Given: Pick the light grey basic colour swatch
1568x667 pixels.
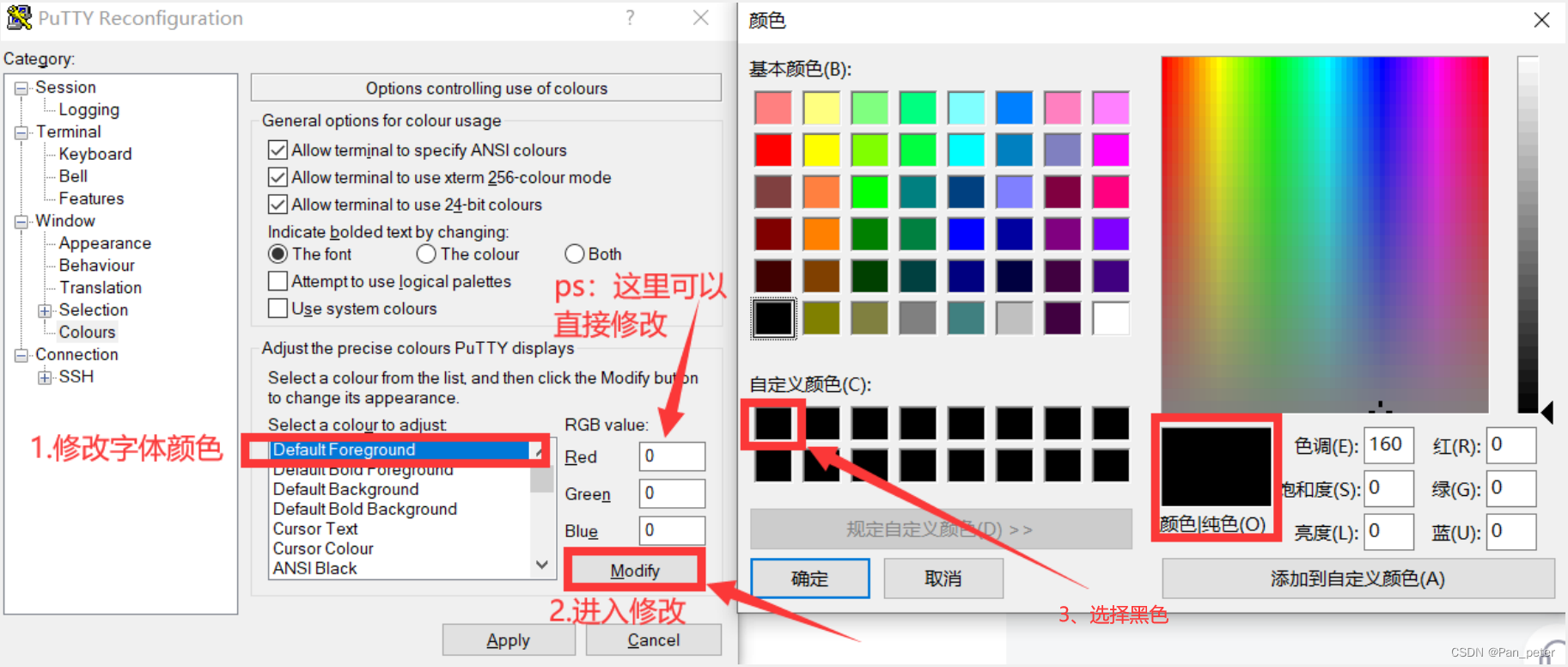Looking at the screenshot, I should (1014, 318).
